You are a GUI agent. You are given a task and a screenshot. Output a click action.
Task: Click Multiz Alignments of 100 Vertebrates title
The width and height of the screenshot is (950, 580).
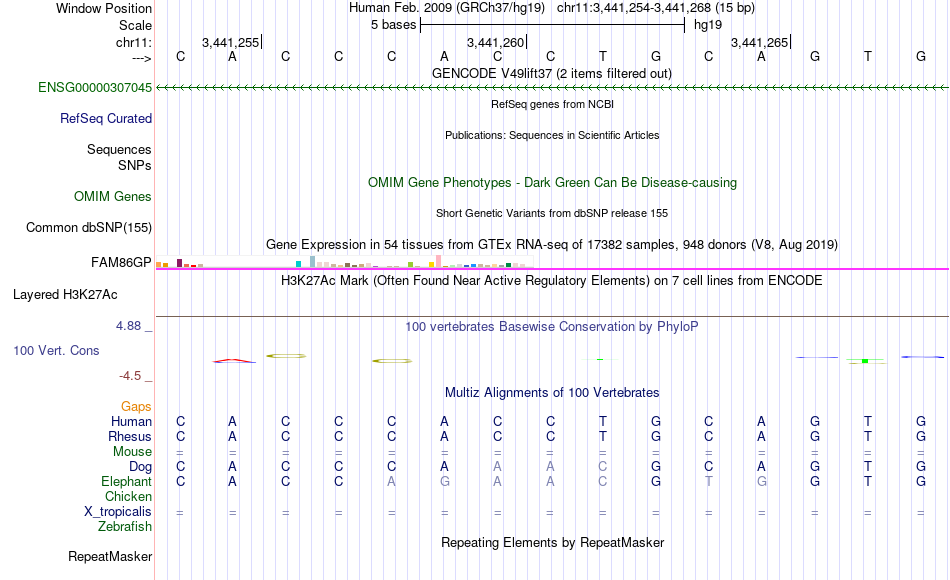[x=552, y=393]
